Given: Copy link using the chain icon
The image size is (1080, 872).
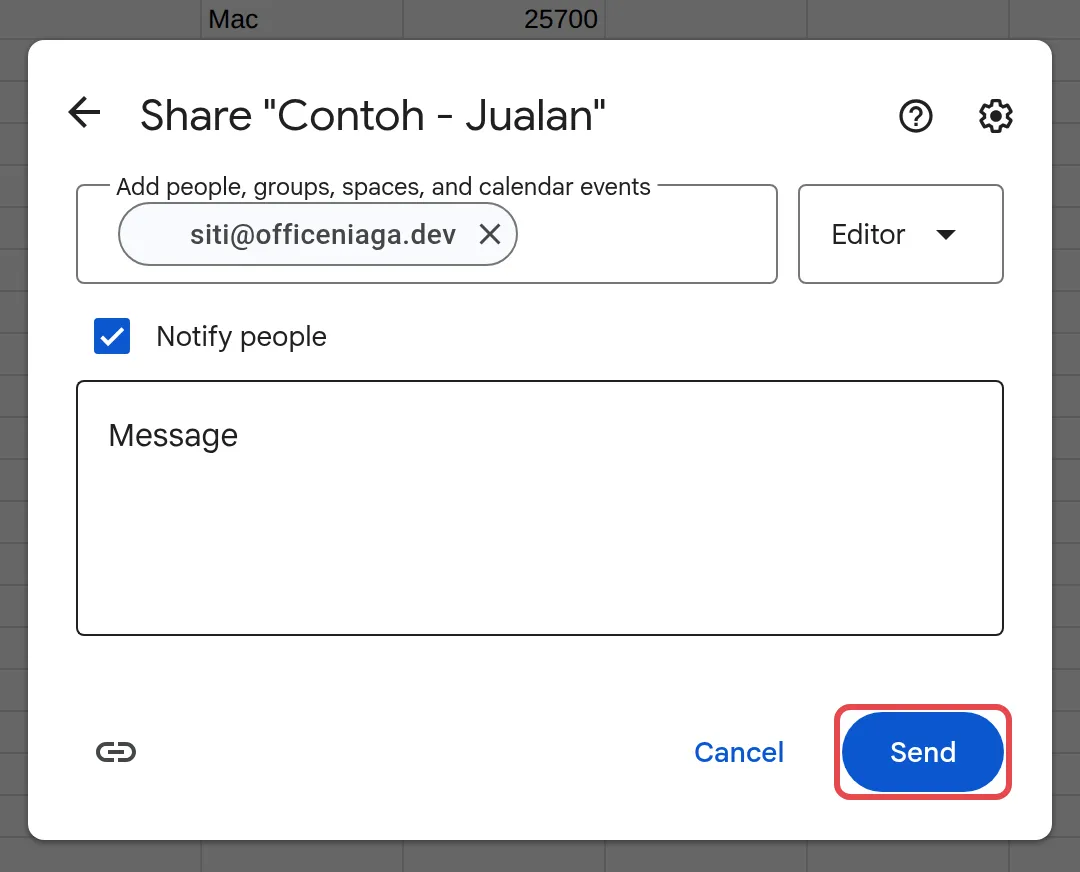Looking at the screenshot, I should point(116,751).
